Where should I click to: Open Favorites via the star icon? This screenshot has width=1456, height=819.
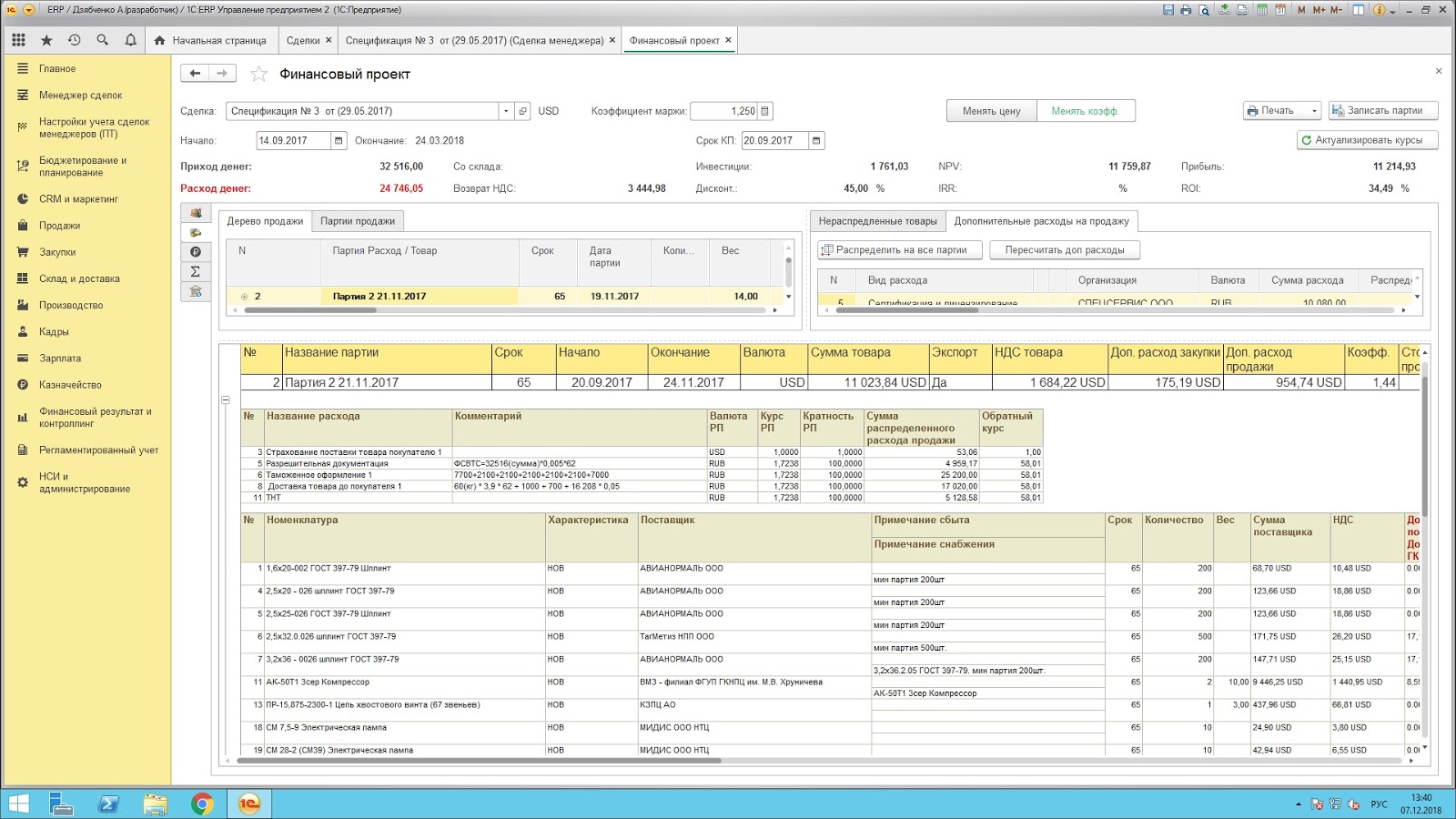(x=46, y=40)
